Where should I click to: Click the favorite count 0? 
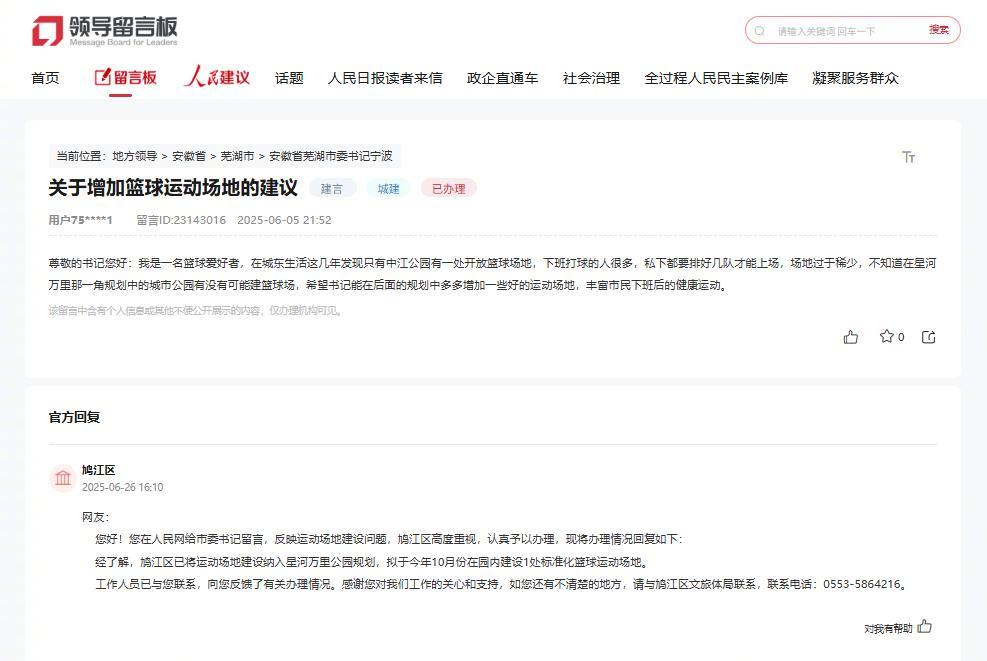[x=901, y=337]
